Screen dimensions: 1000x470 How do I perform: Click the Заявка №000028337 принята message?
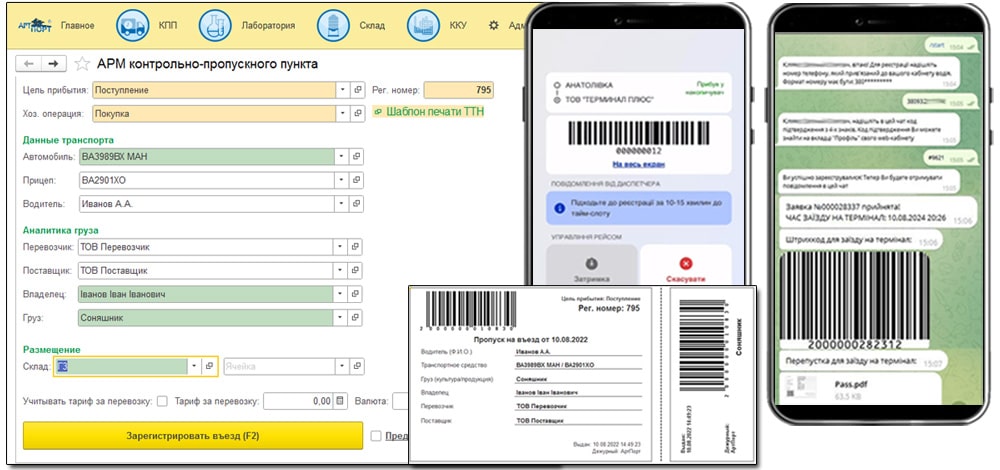point(876,213)
